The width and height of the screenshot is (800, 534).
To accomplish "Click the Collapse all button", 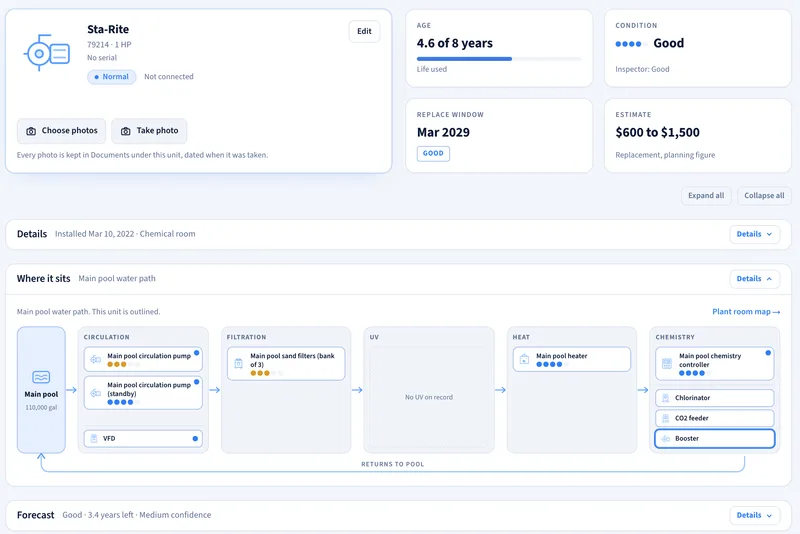I will tap(764, 196).
